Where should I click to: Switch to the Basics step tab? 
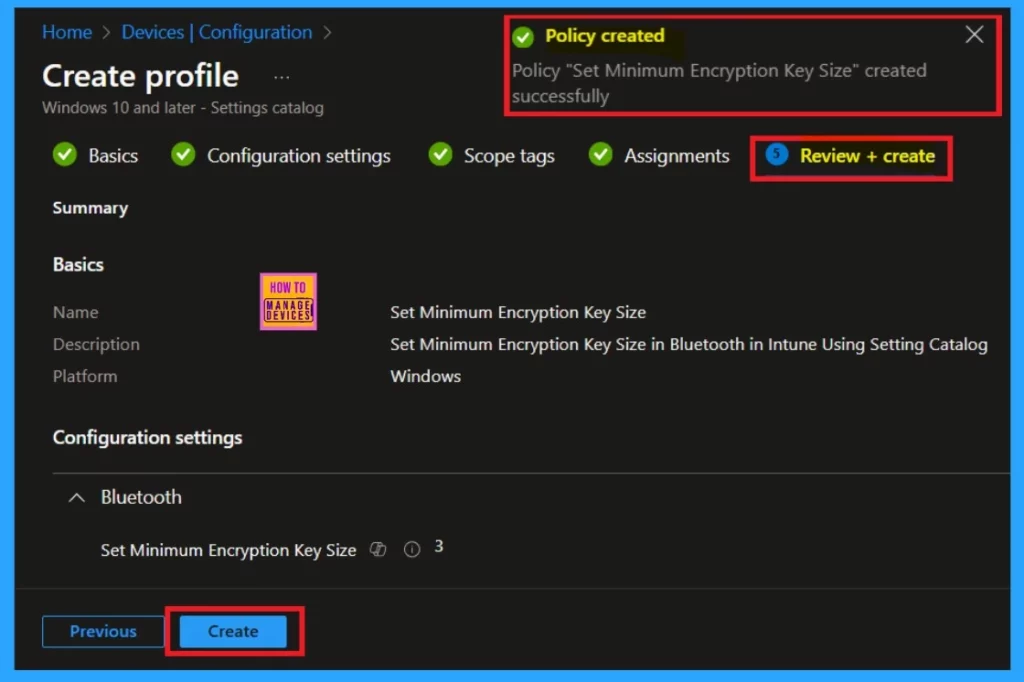pos(113,155)
